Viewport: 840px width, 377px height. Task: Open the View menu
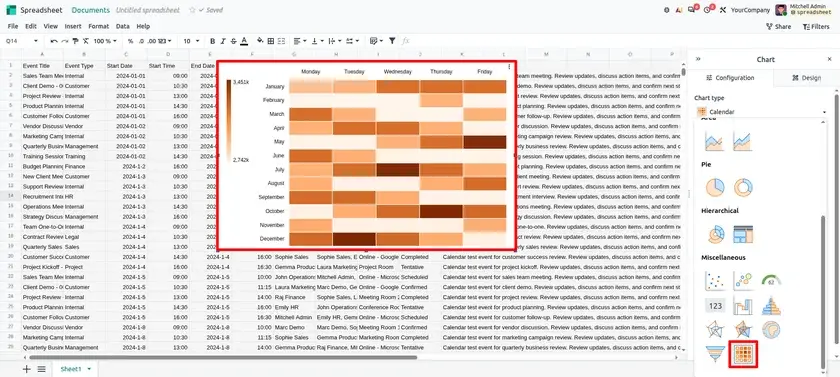[50, 26]
